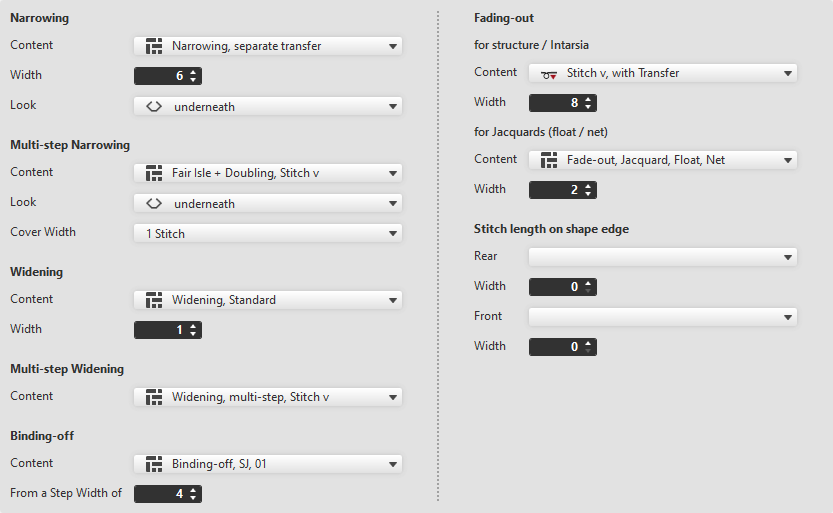Click the module icon beside Widening, Standard
Image resolution: width=833 pixels, height=513 pixels.
click(154, 300)
